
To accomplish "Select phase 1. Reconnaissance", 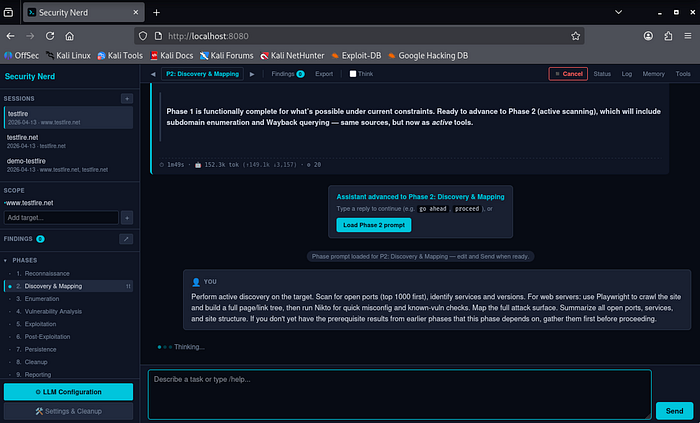I will pyautogui.click(x=68, y=274).
